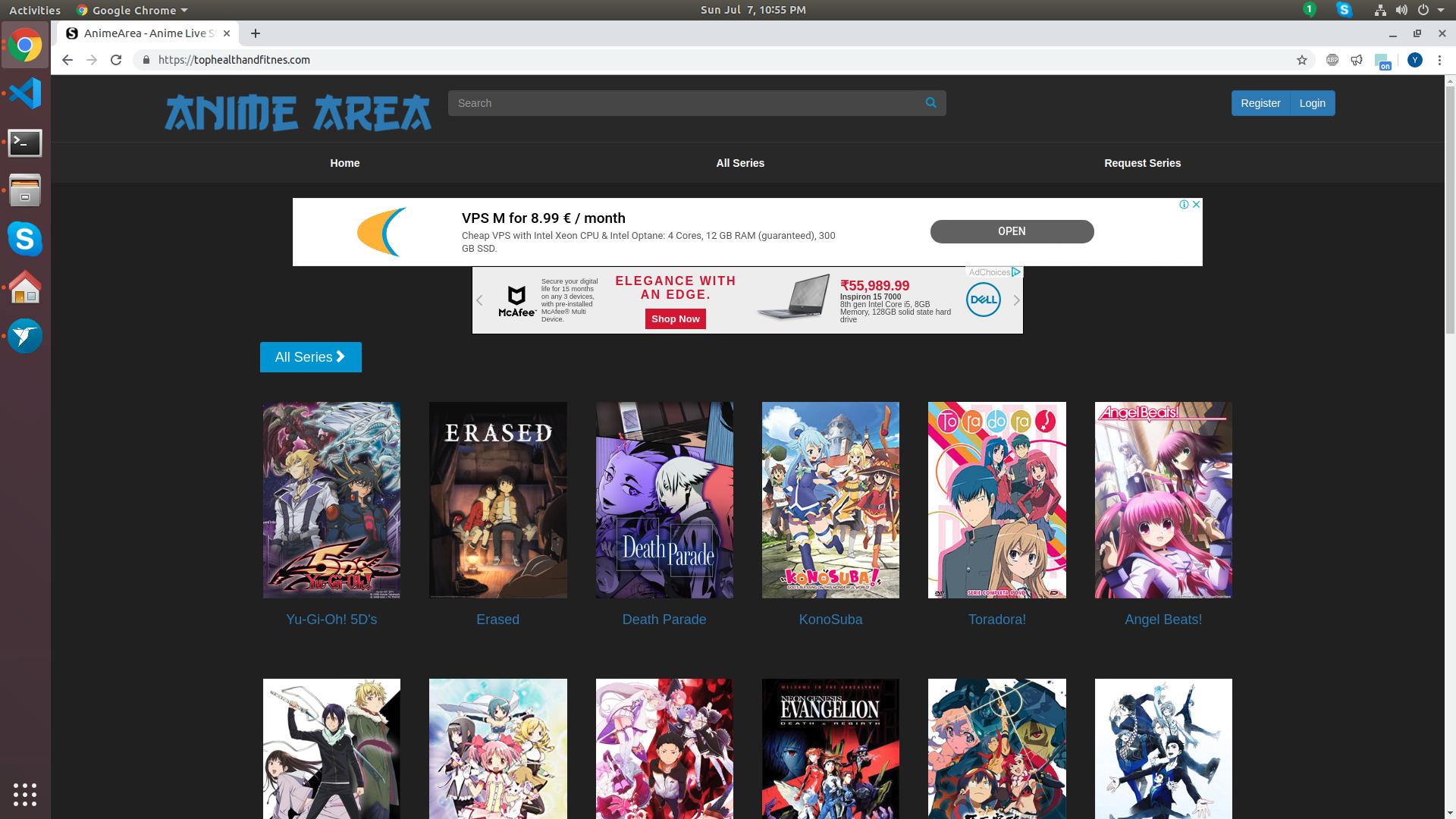Image resolution: width=1456 pixels, height=819 pixels.
Task: Open the green notification tray indicator
Action: click(1309, 9)
